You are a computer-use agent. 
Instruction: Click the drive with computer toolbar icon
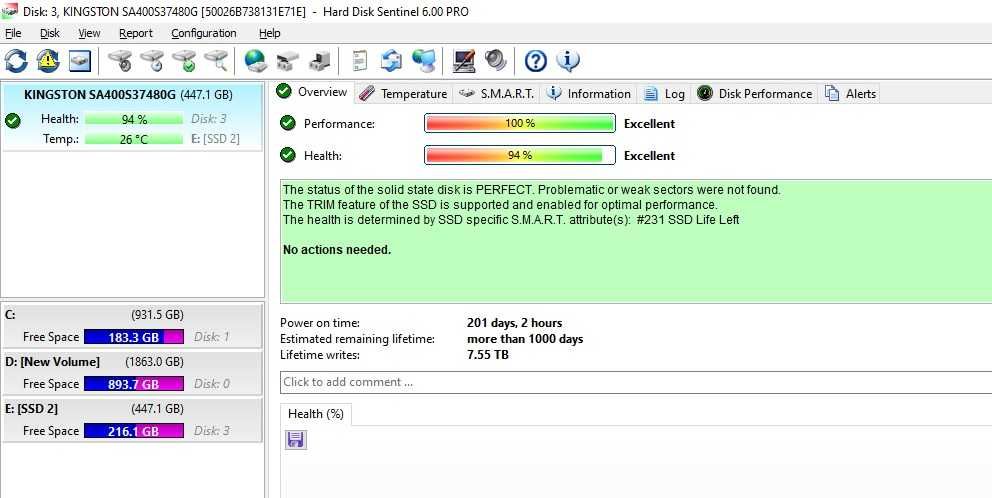coord(319,61)
